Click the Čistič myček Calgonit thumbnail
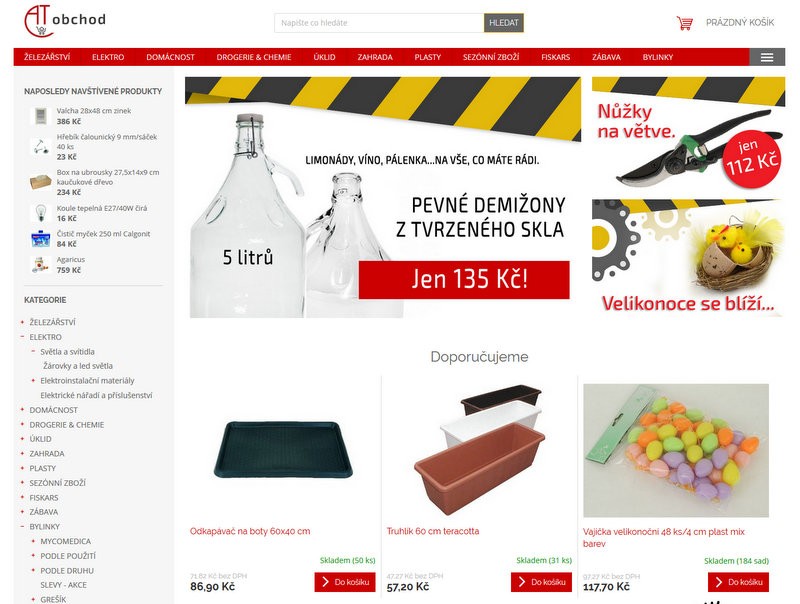The width and height of the screenshot is (800, 604). click(40, 239)
